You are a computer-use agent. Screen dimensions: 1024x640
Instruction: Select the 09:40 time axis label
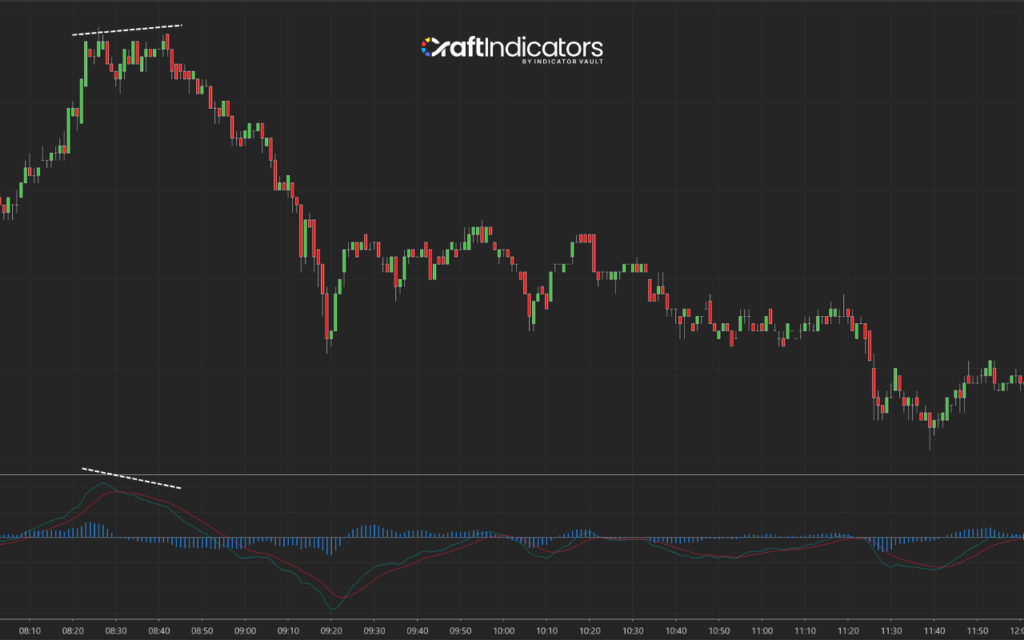click(x=417, y=631)
